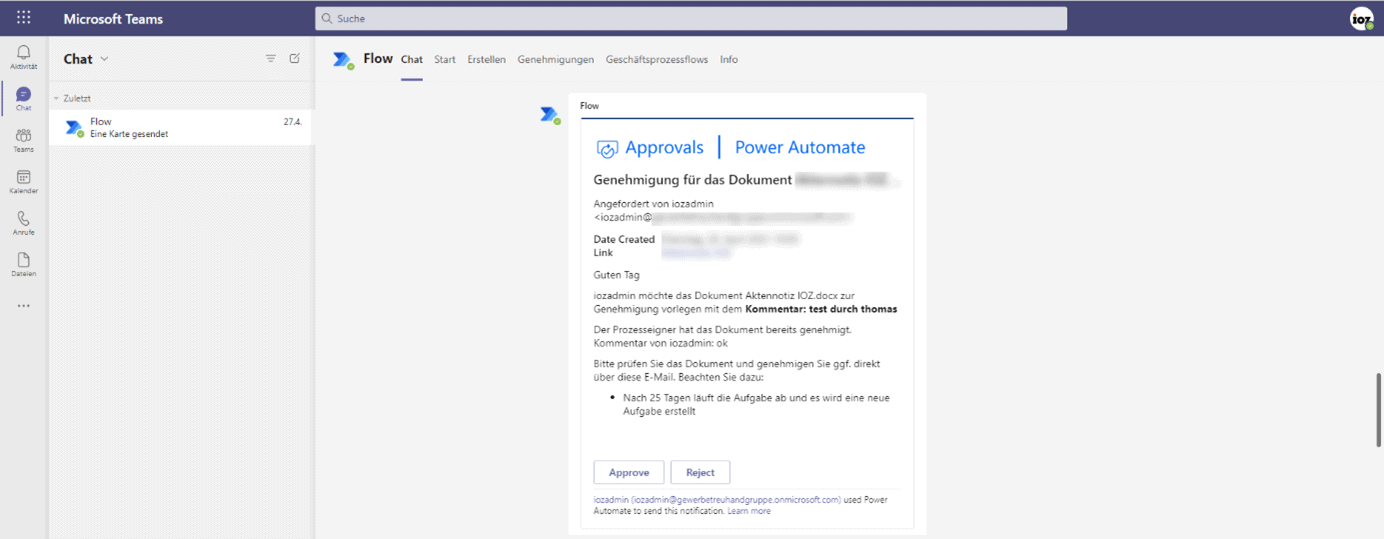Expand the Chat title dropdown chevron
Viewport: 1384px width, 539px height.
[x=105, y=59]
